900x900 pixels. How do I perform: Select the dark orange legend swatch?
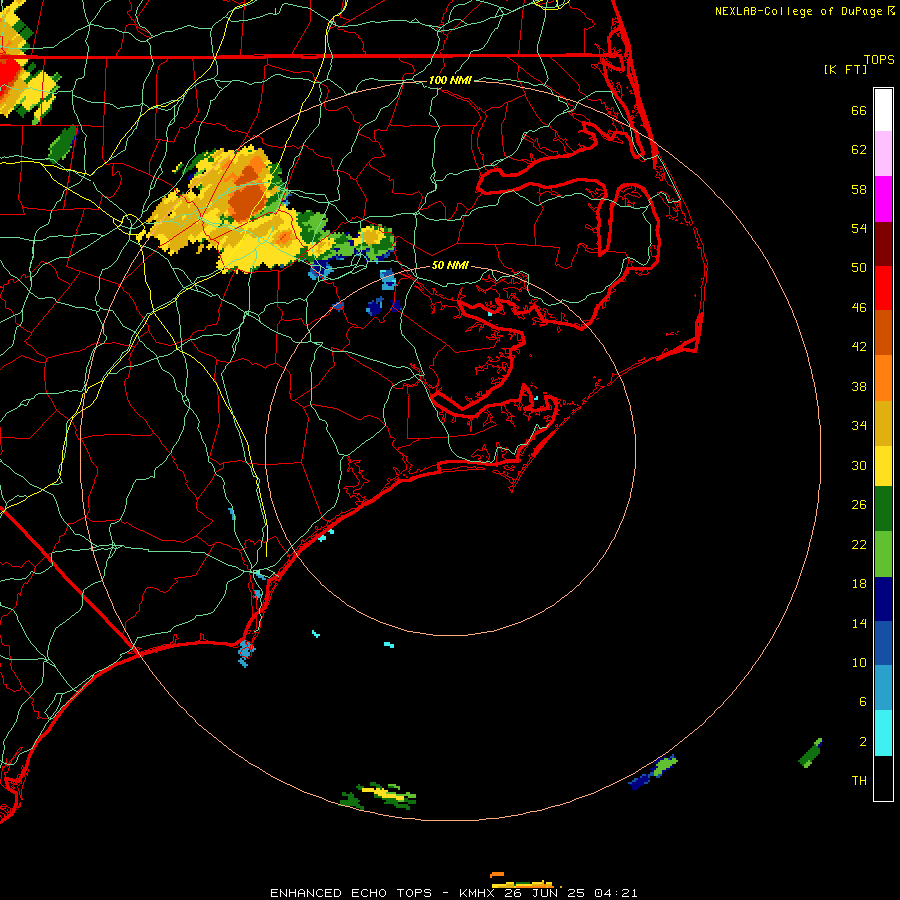883,333
